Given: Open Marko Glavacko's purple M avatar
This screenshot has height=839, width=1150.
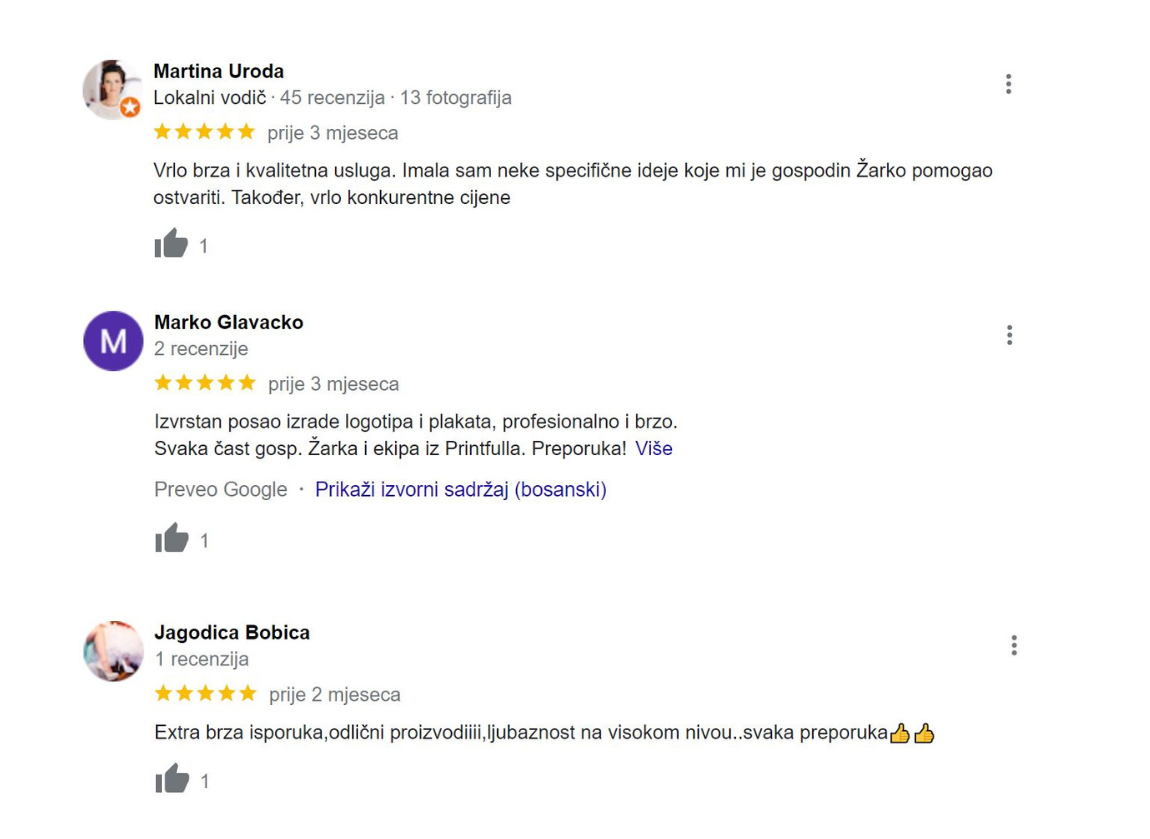Looking at the screenshot, I should click(x=113, y=341).
